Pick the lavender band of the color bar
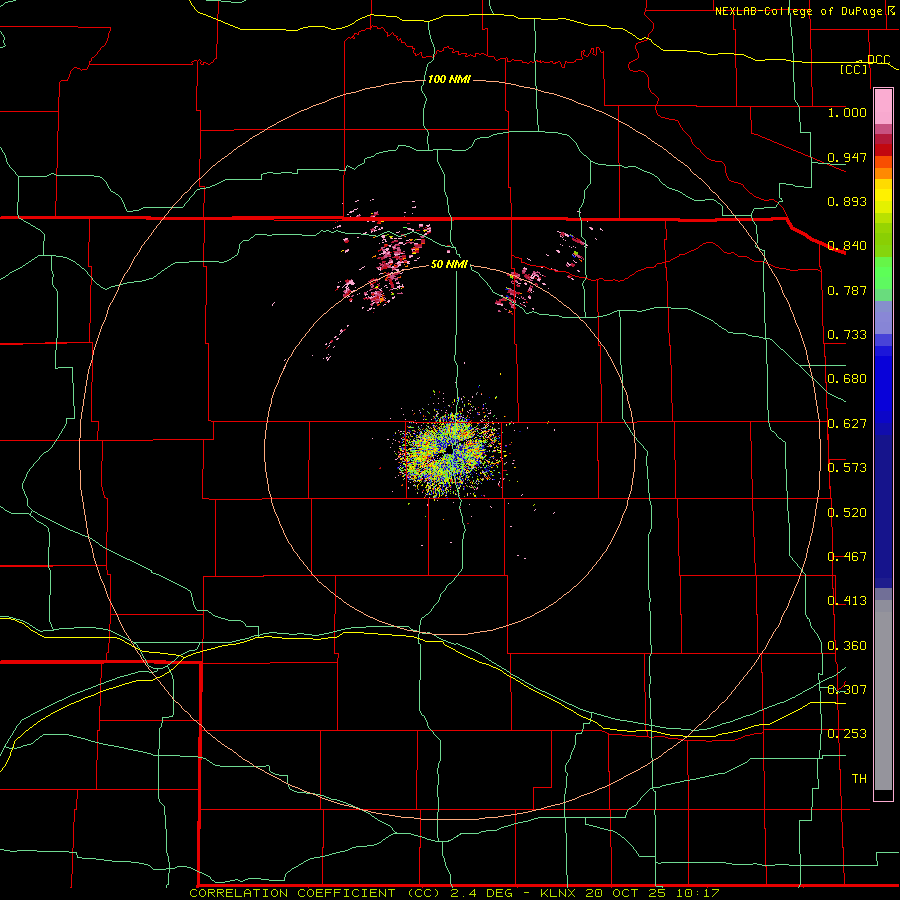The height and width of the screenshot is (900, 900). tap(883, 318)
